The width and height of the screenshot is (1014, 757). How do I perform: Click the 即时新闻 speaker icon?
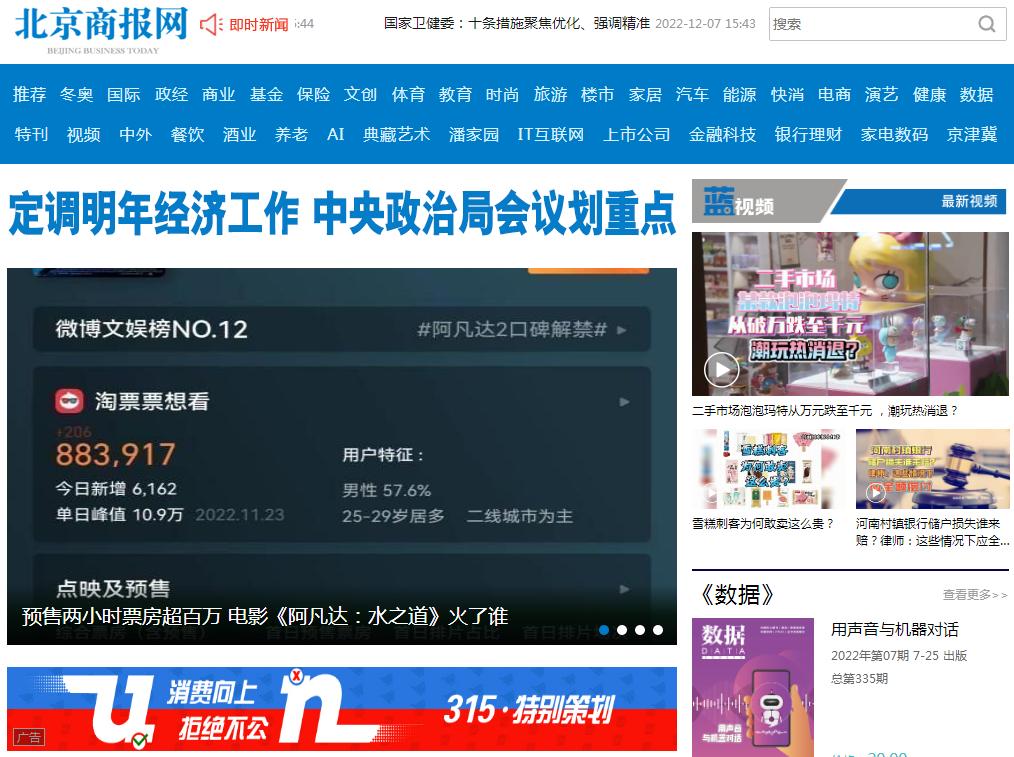tap(211, 25)
